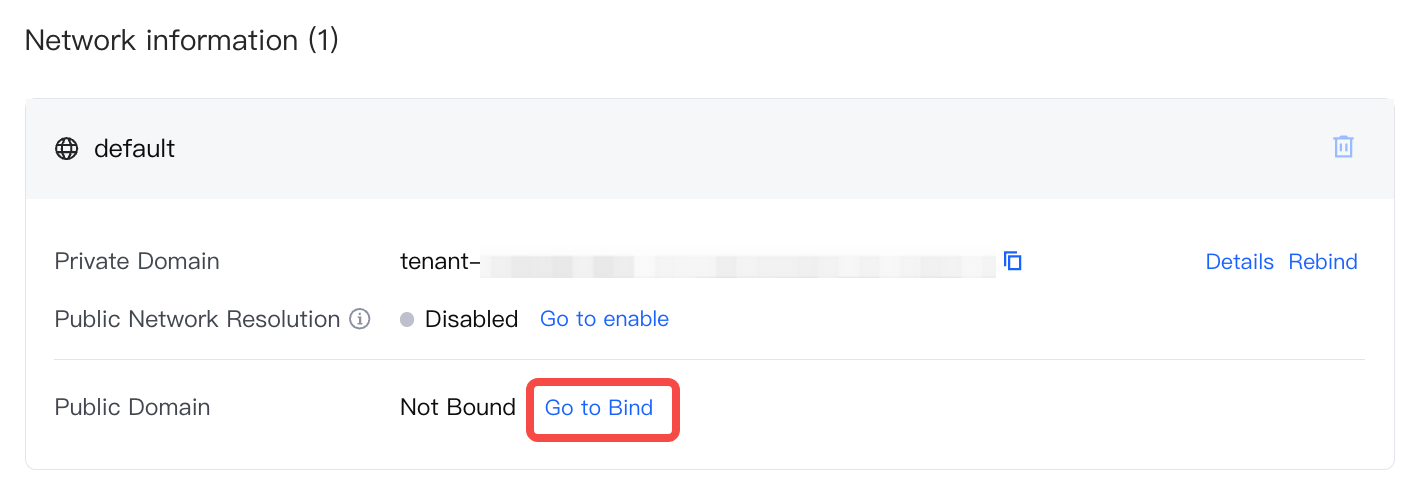Click the gray Disabled status dot
Viewport: 1414px width, 488px height.
click(x=407, y=319)
